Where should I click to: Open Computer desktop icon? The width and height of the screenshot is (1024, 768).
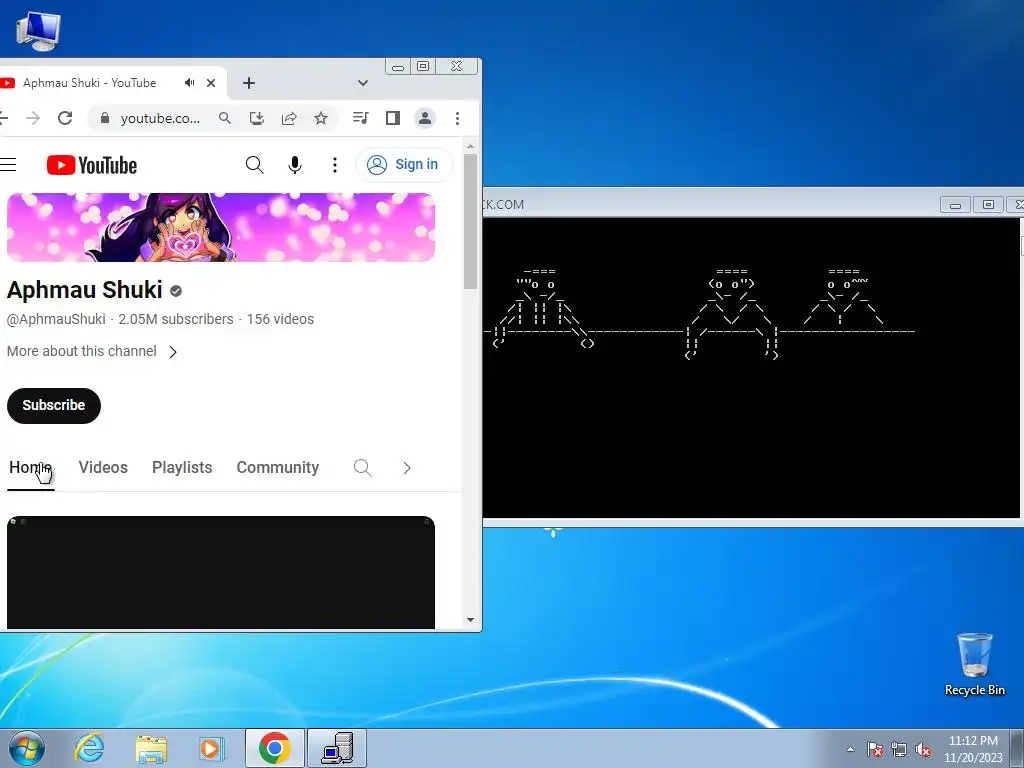point(38,31)
